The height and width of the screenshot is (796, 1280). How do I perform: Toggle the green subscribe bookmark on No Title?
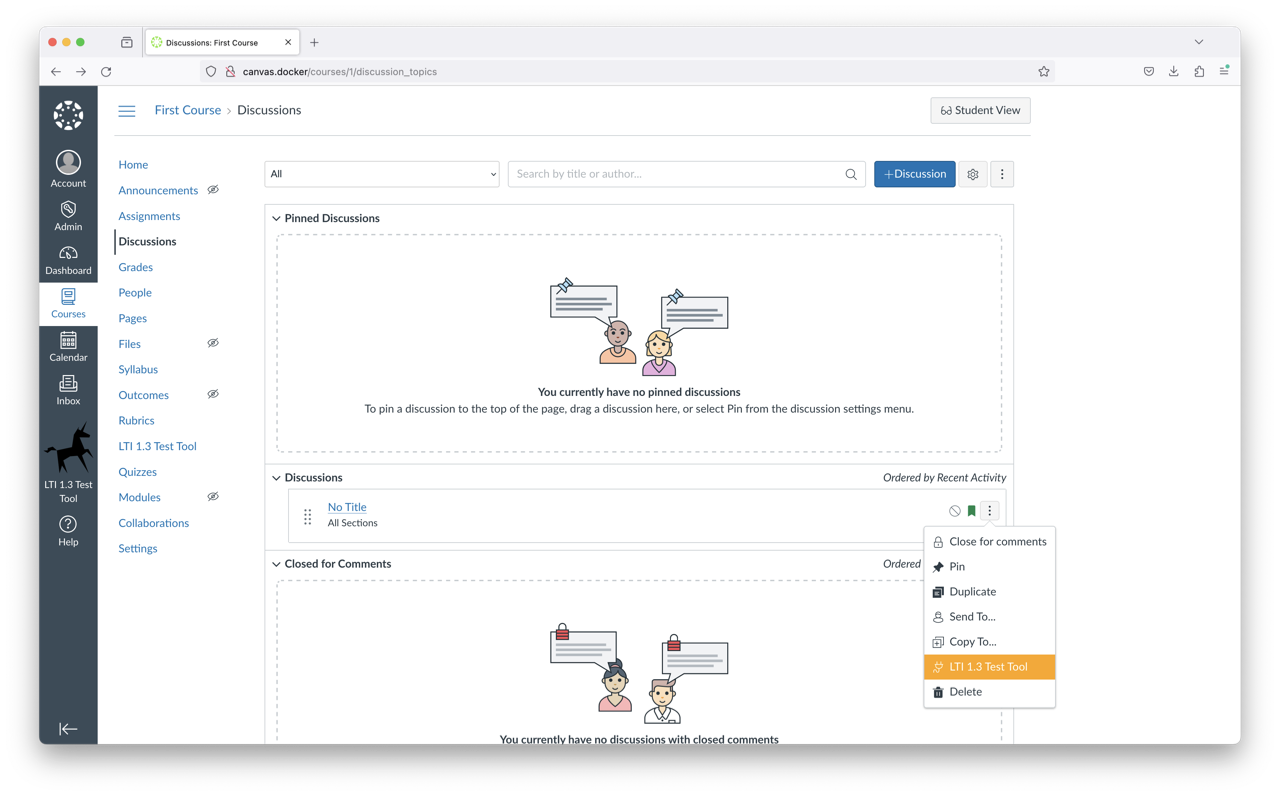pos(971,511)
